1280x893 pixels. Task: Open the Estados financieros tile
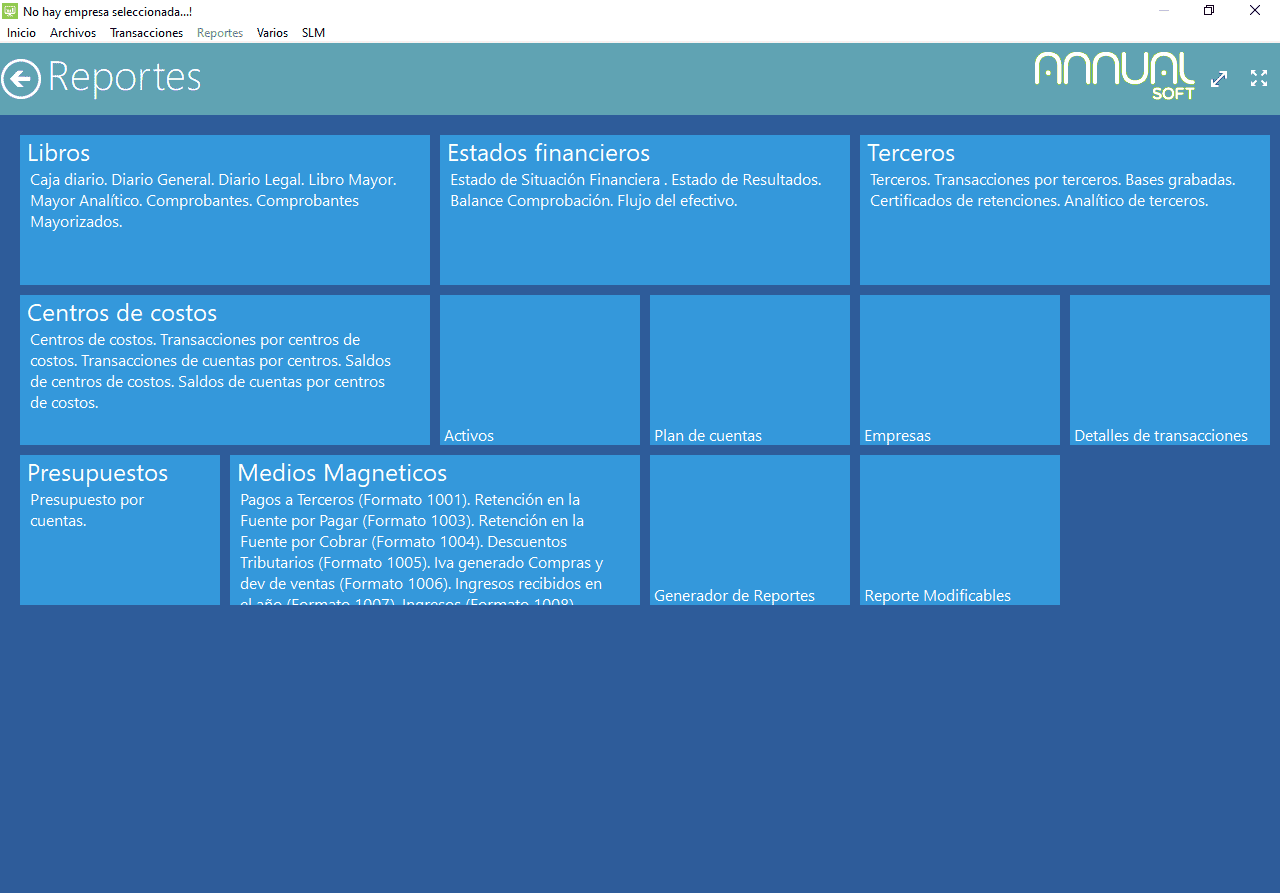tap(645, 210)
